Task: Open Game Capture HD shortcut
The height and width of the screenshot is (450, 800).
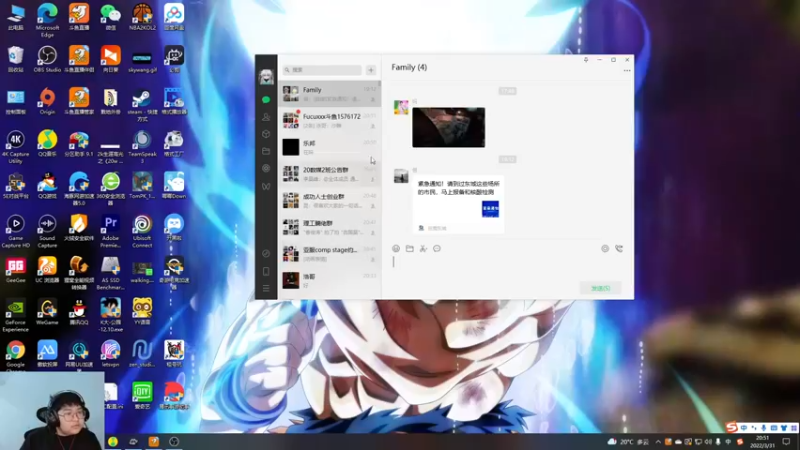Action: coord(15,231)
